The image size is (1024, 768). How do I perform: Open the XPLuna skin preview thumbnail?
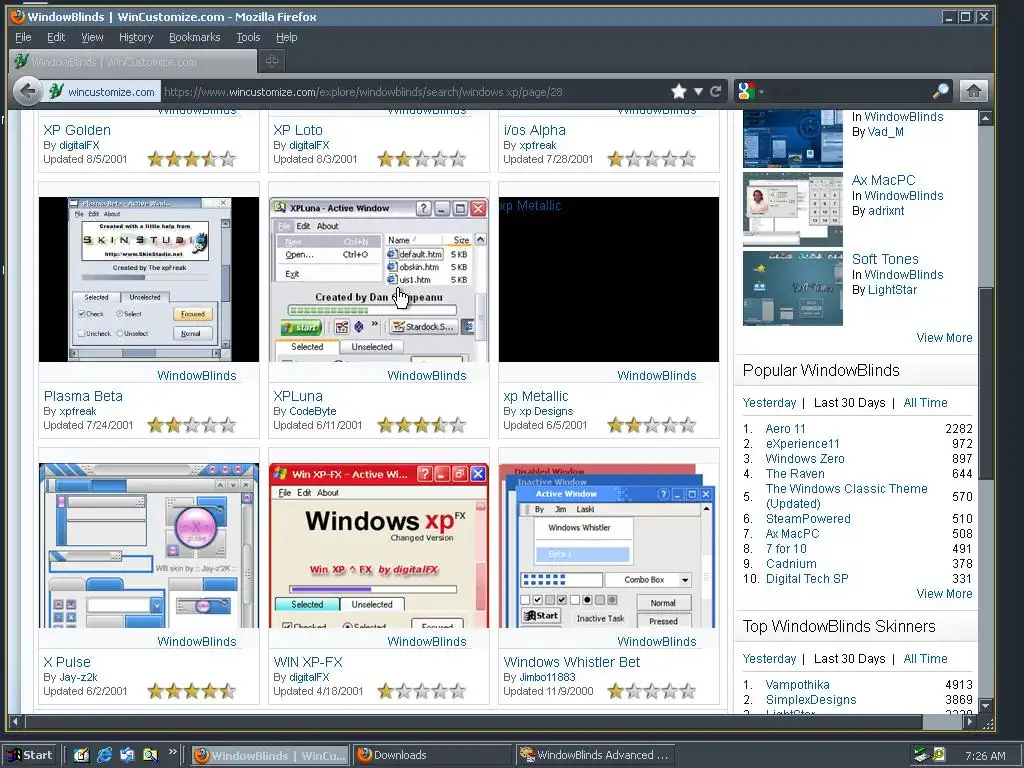click(379, 279)
